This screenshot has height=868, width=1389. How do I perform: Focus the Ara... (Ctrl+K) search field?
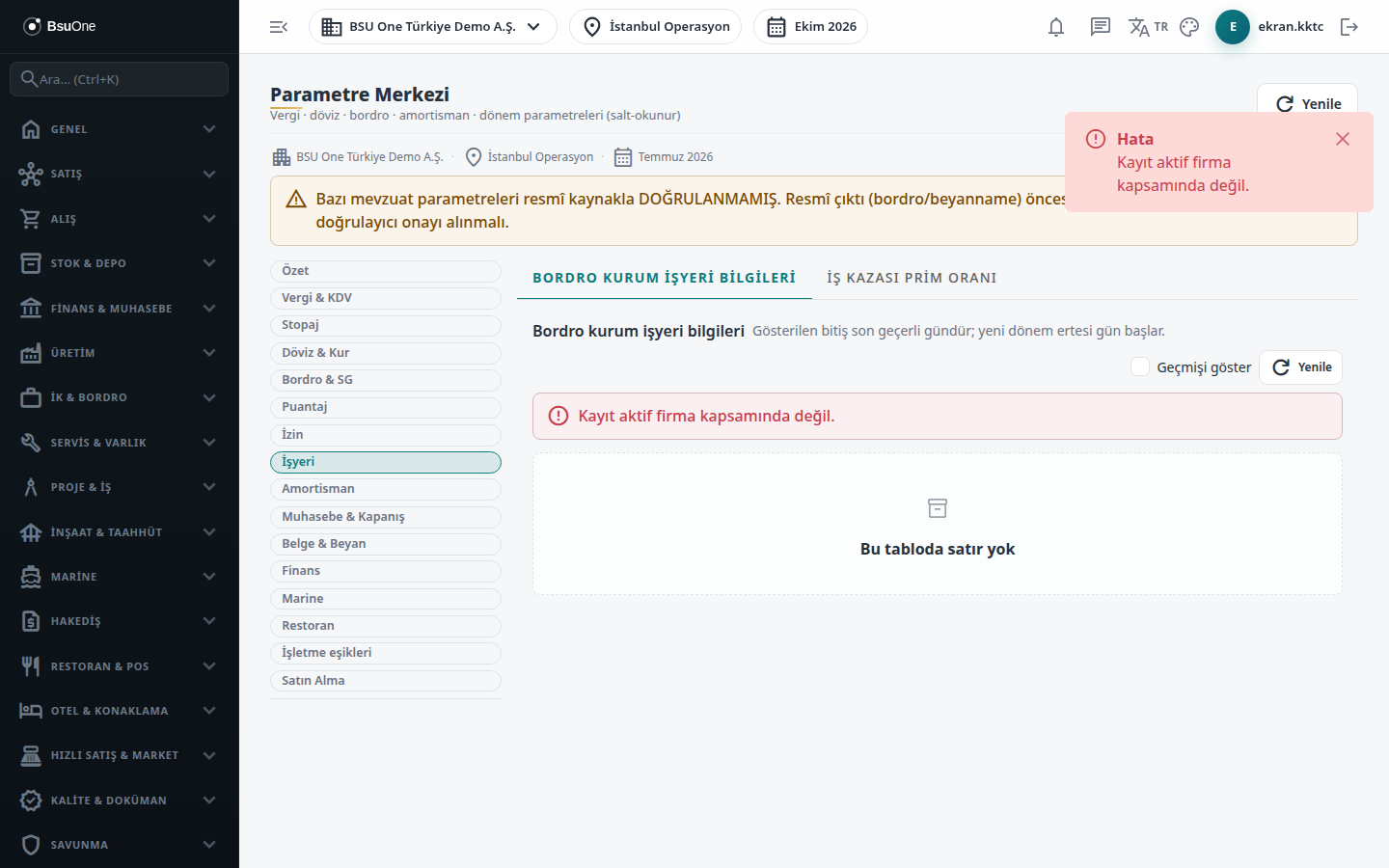pyautogui.click(x=120, y=79)
